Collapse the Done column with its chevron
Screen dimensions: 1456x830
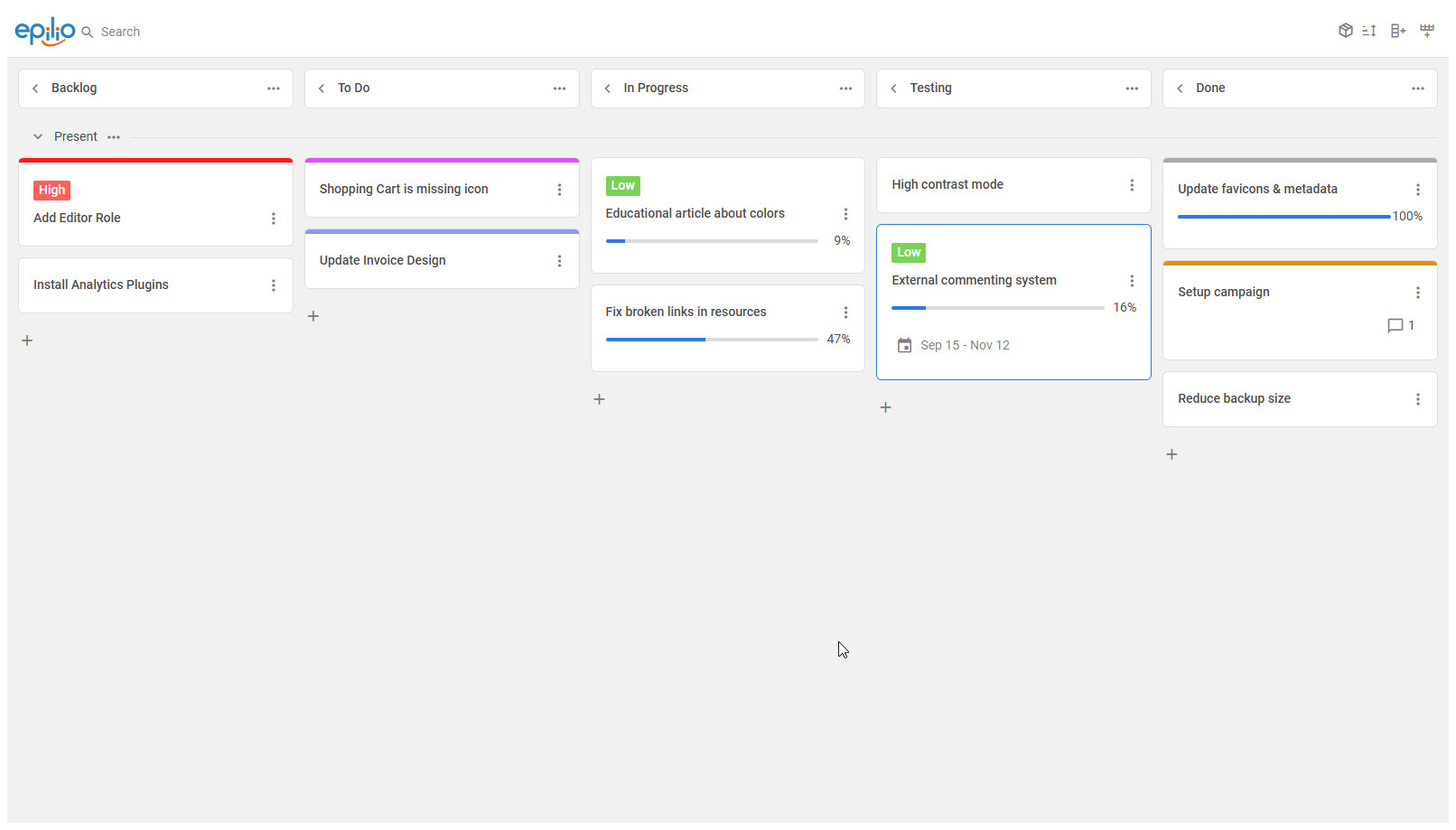point(1179,88)
